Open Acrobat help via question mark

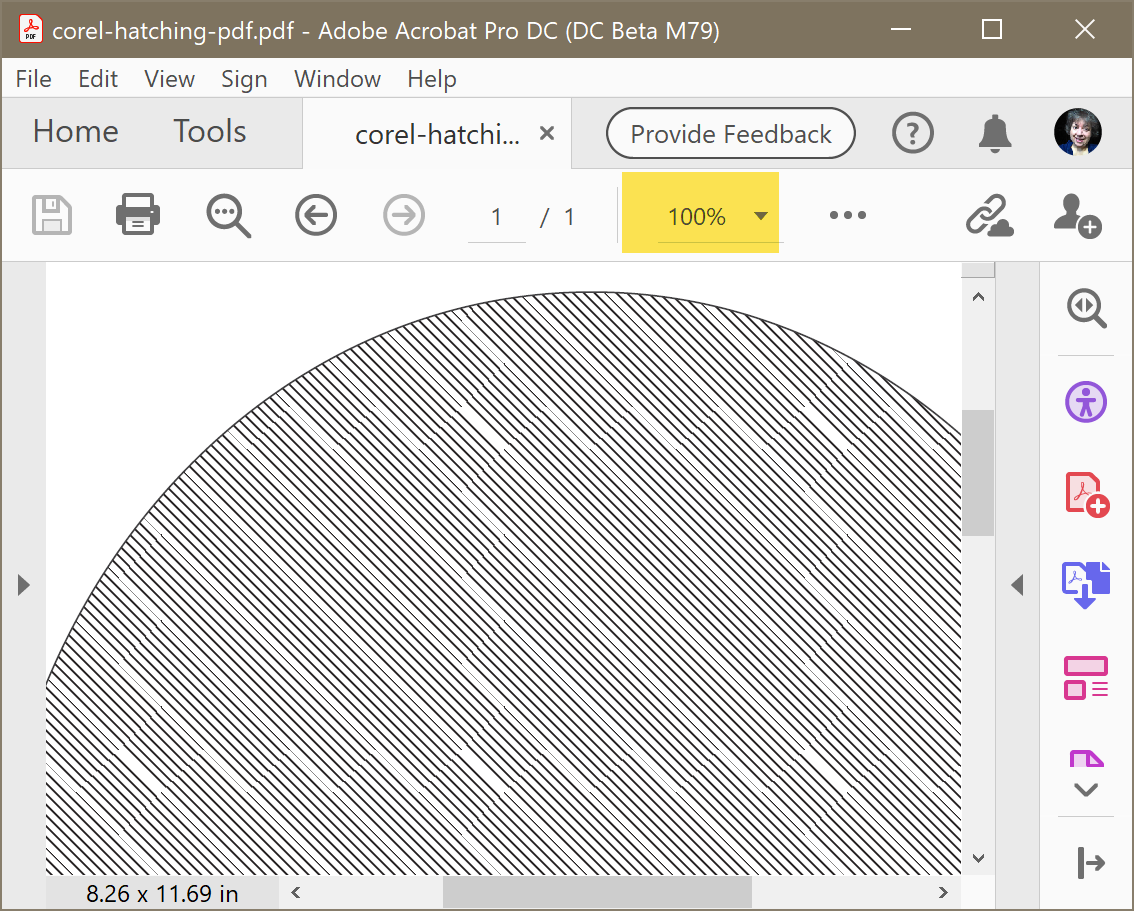[x=912, y=132]
